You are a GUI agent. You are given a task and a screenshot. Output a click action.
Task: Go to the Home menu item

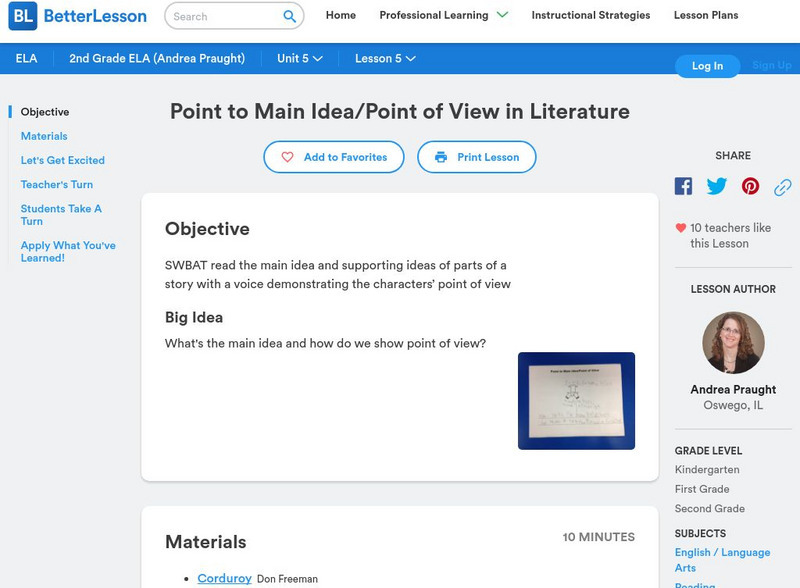[x=341, y=15]
